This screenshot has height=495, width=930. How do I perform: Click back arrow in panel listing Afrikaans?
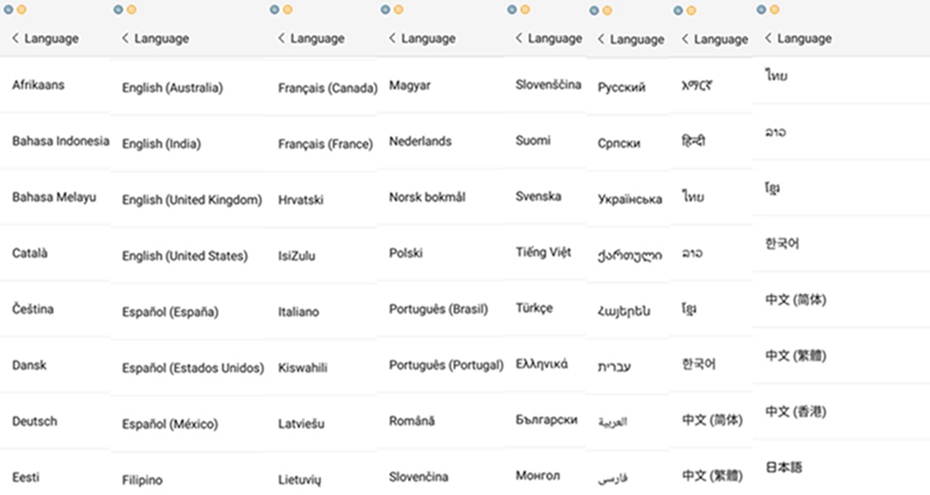(x=16, y=39)
